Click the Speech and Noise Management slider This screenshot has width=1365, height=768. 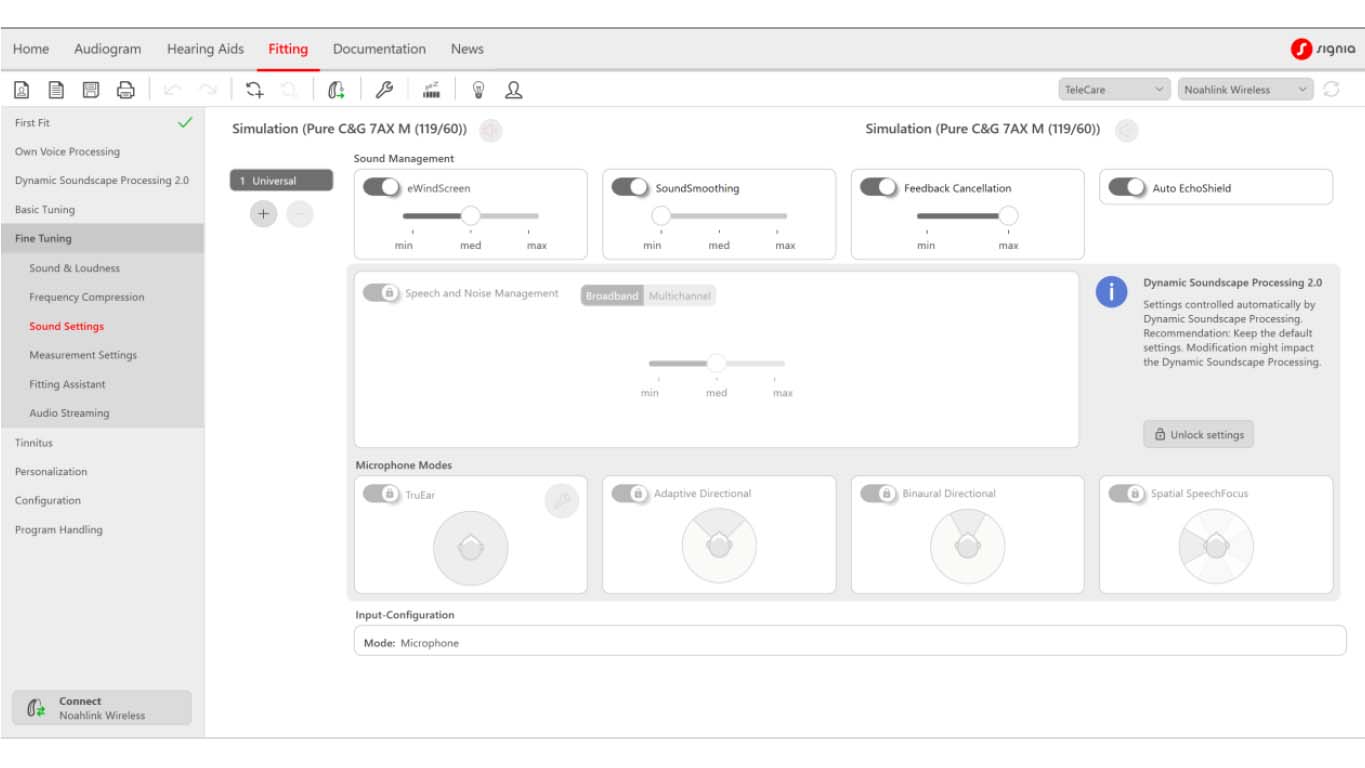tap(716, 363)
